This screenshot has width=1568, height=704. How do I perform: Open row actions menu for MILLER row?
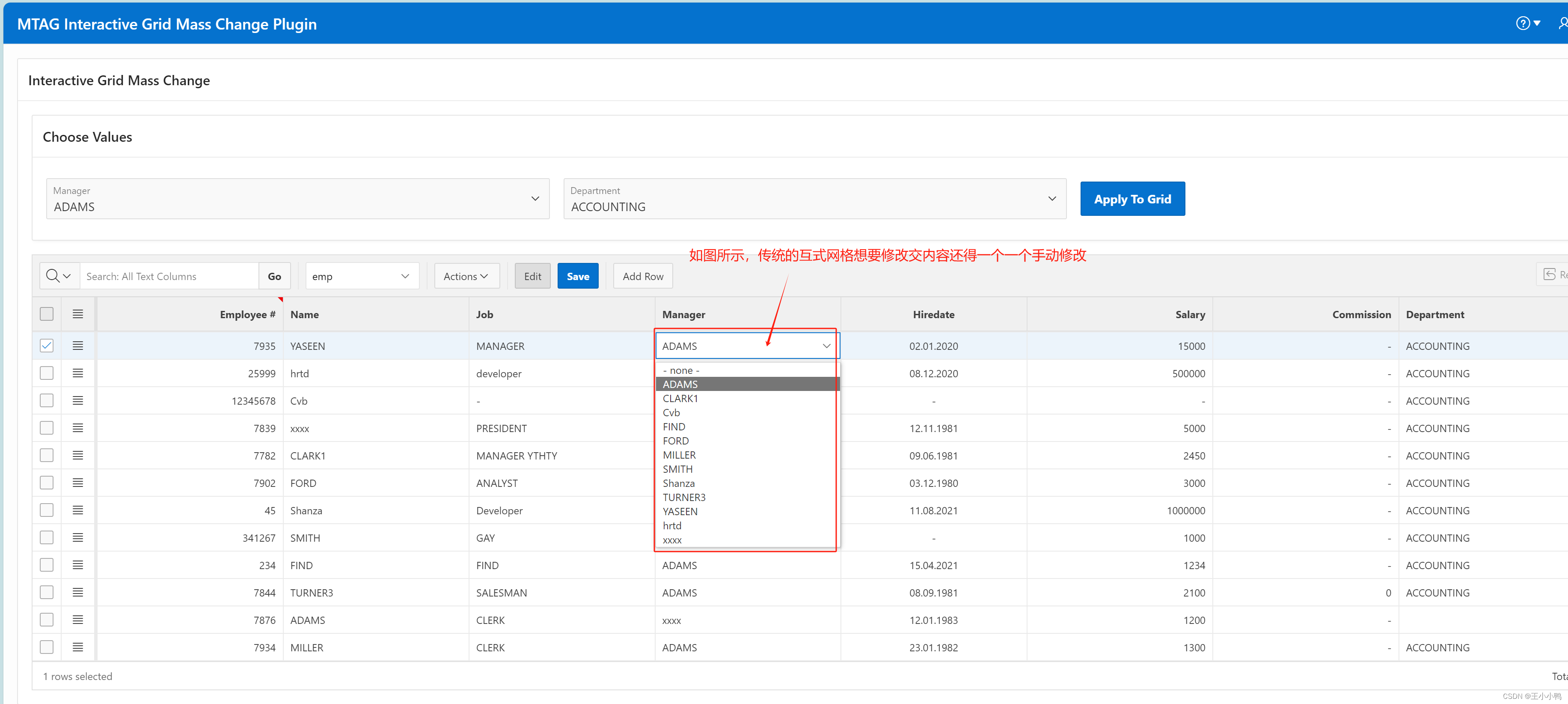[78, 647]
